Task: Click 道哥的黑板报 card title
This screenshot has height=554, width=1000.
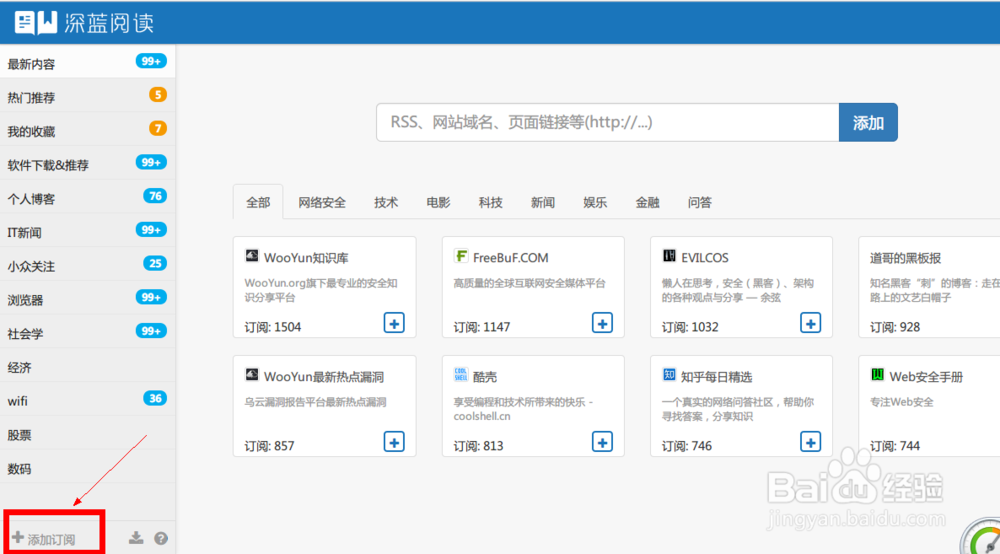Action: tap(906, 258)
